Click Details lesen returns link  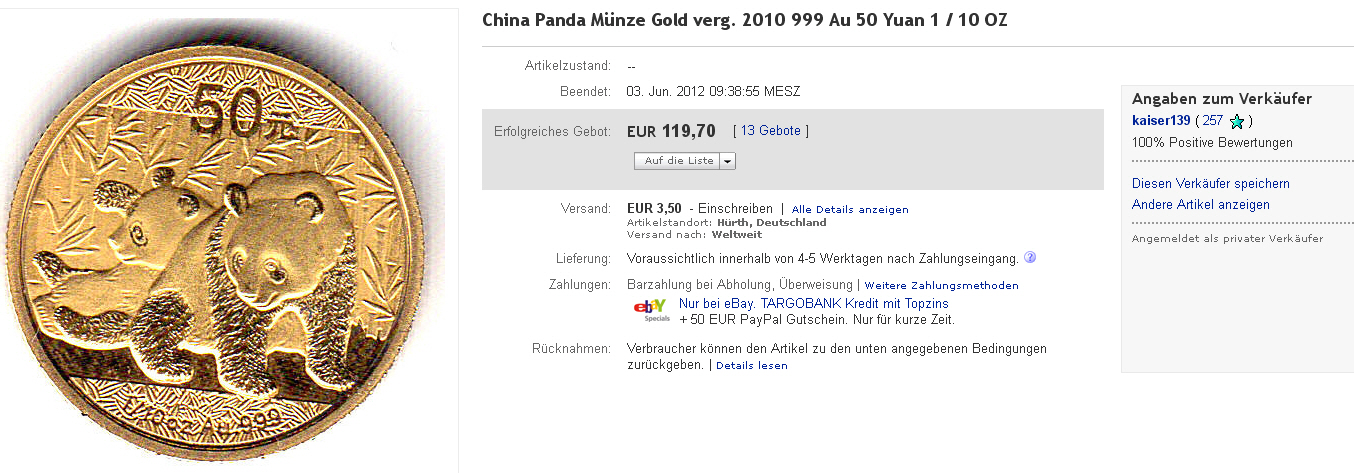click(751, 366)
